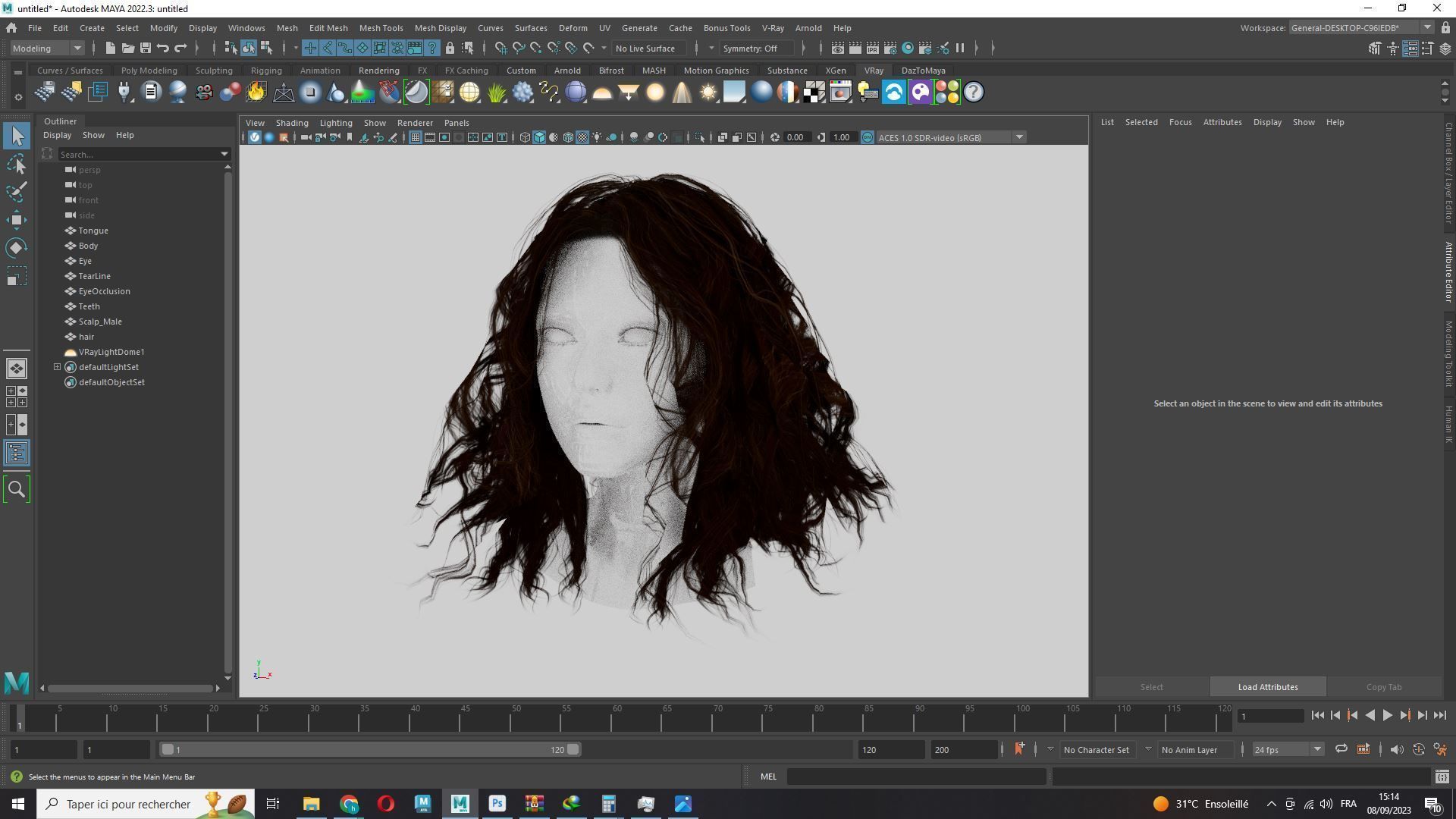
Task: Click the play forward button
Action: click(x=1387, y=715)
